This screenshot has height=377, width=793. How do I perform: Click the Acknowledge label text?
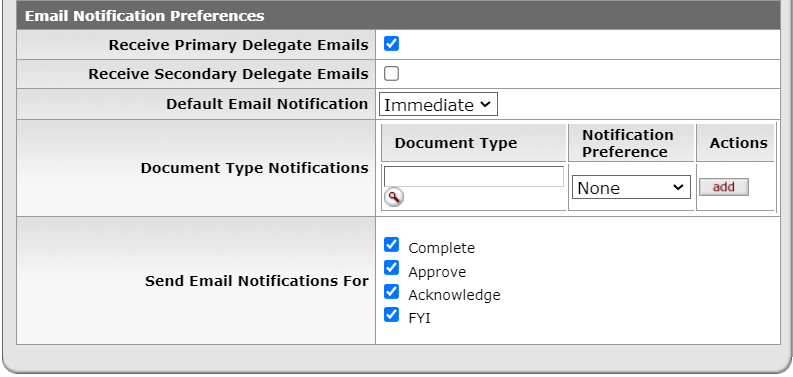point(454,295)
